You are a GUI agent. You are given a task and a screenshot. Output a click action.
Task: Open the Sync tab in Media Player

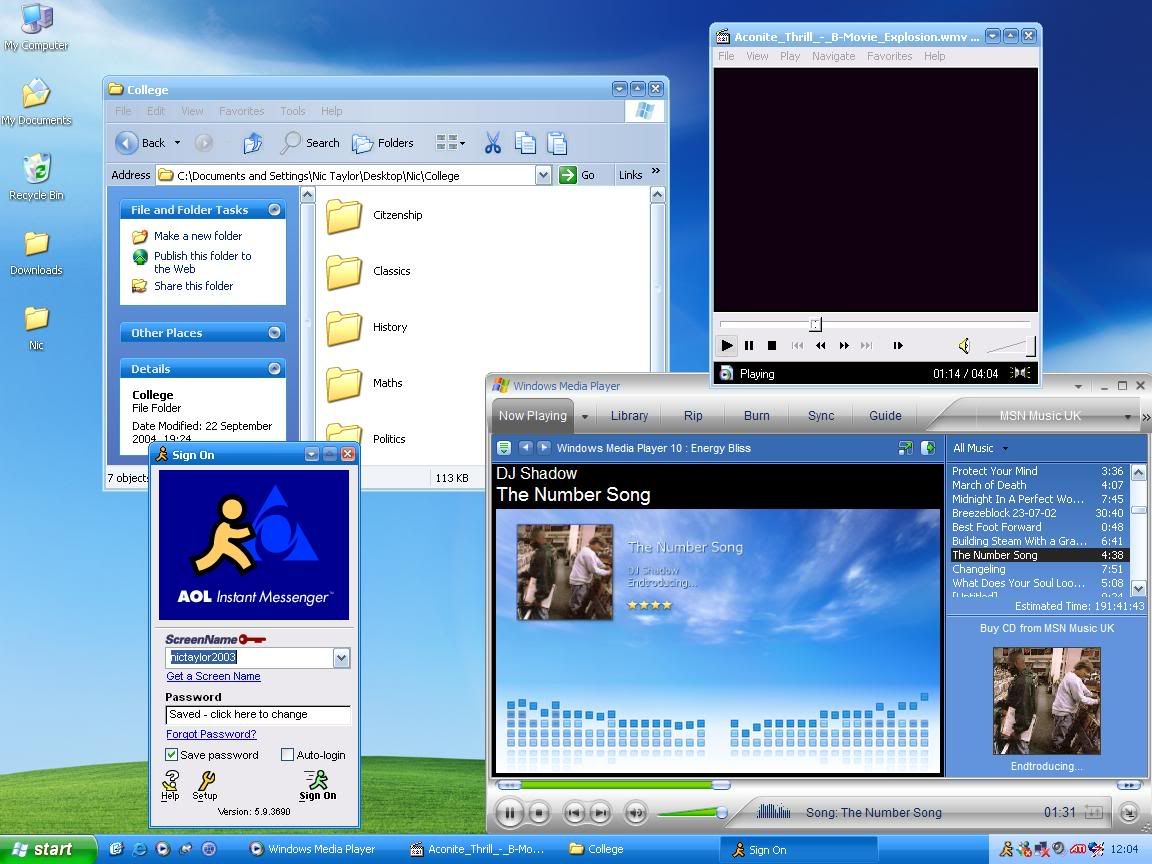(x=821, y=415)
